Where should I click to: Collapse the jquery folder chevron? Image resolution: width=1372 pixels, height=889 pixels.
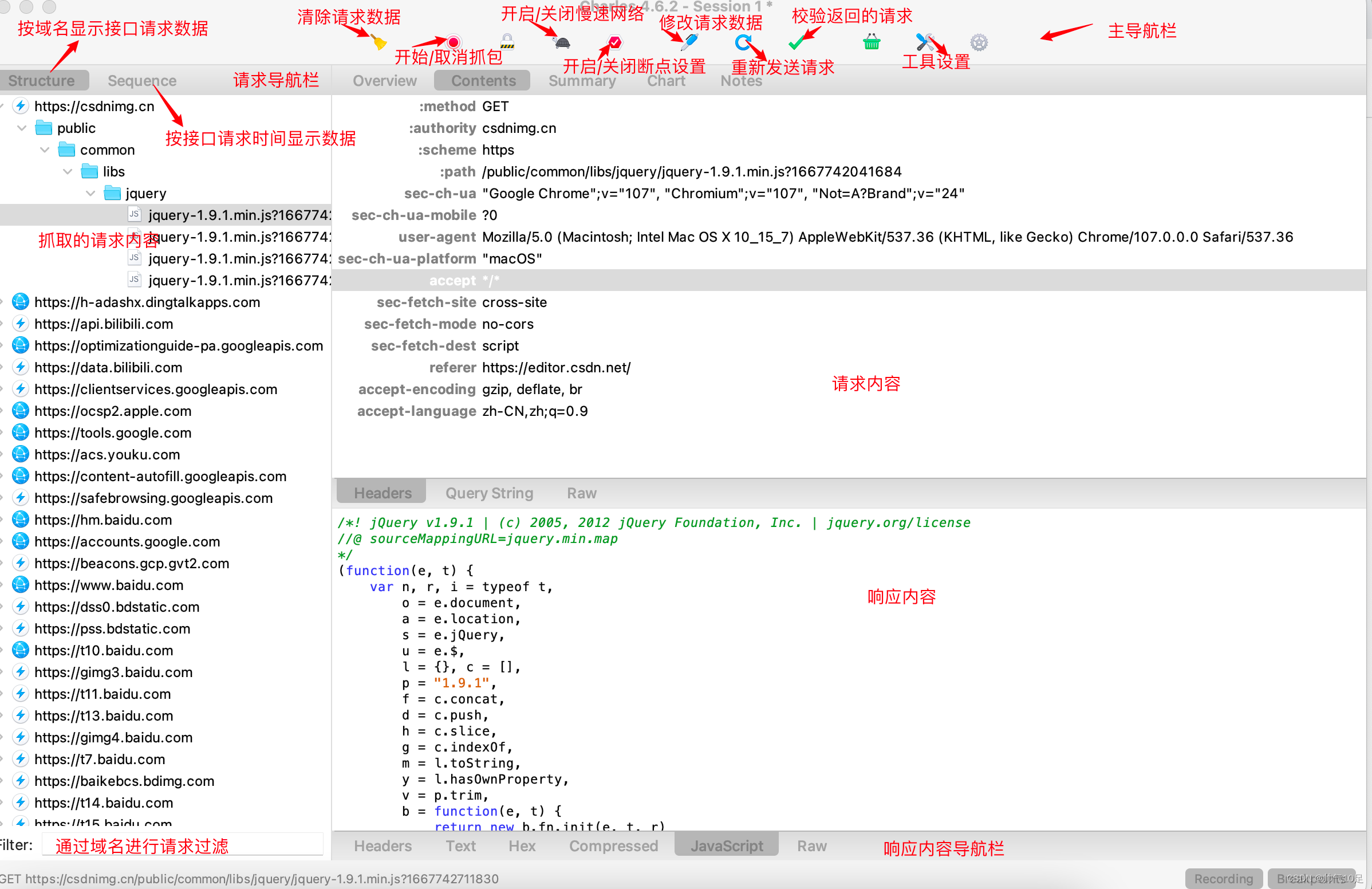pos(90,194)
